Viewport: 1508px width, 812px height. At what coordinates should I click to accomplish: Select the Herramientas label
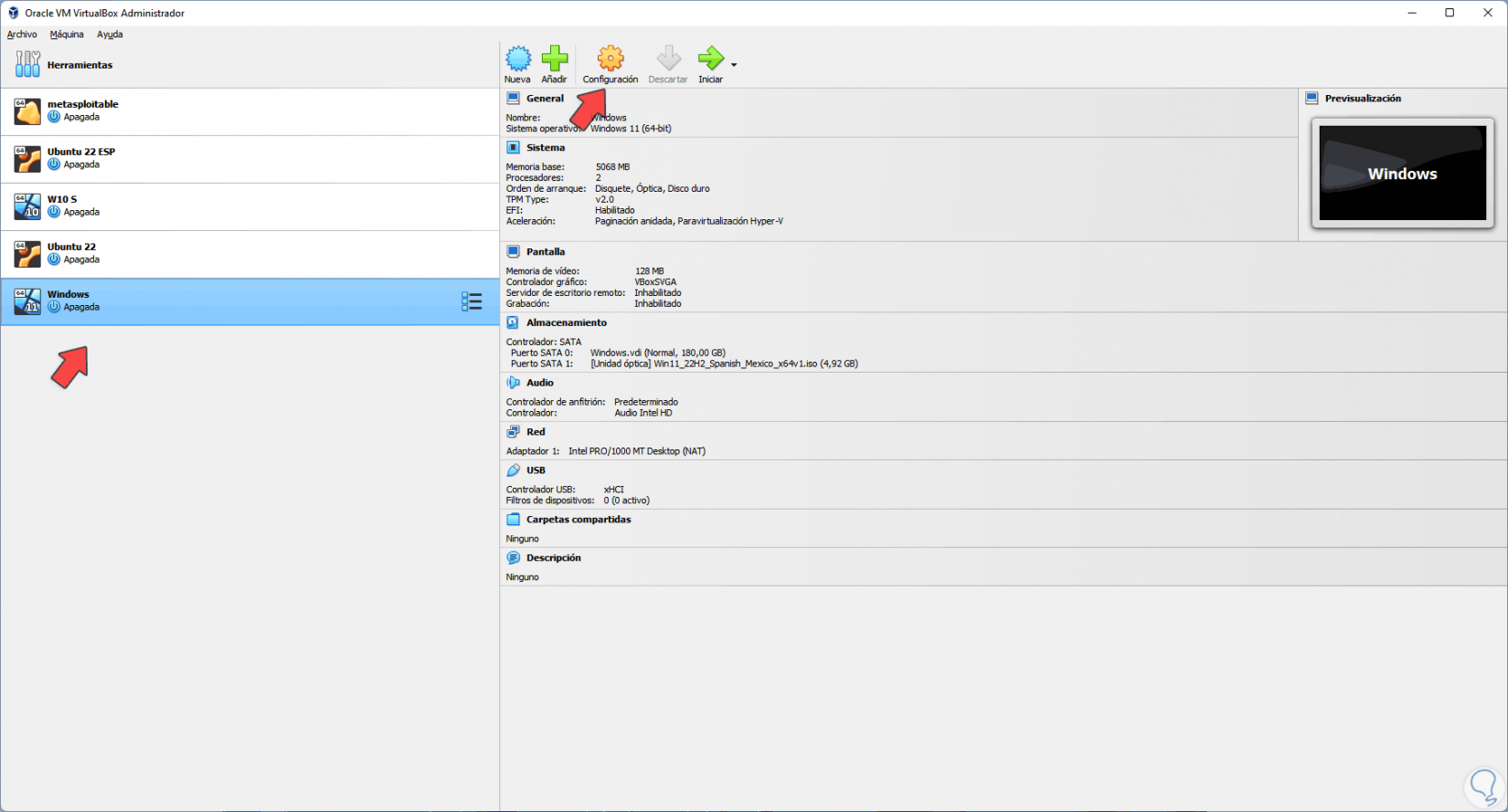[80, 66]
